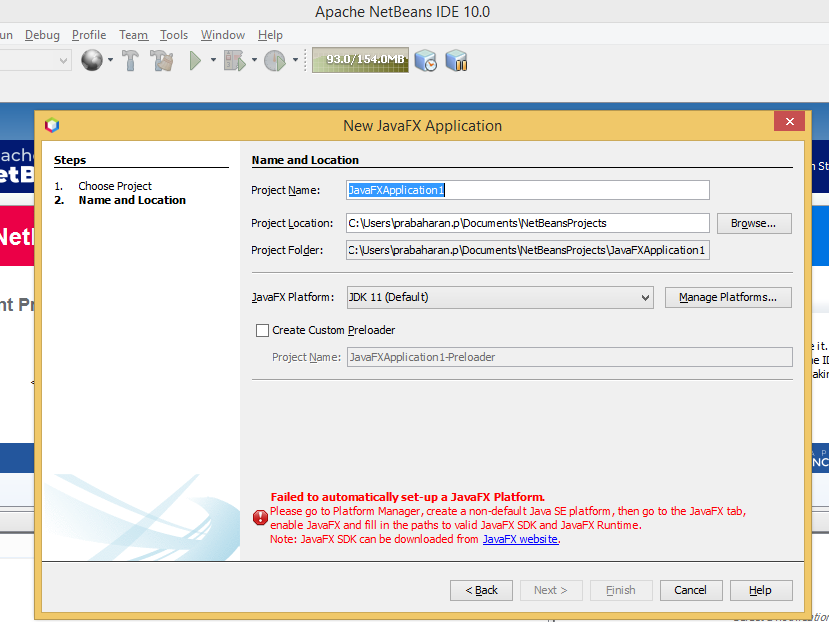Open the Profile menu
The width and height of the screenshot is (829, 622).
coord(89,35)
